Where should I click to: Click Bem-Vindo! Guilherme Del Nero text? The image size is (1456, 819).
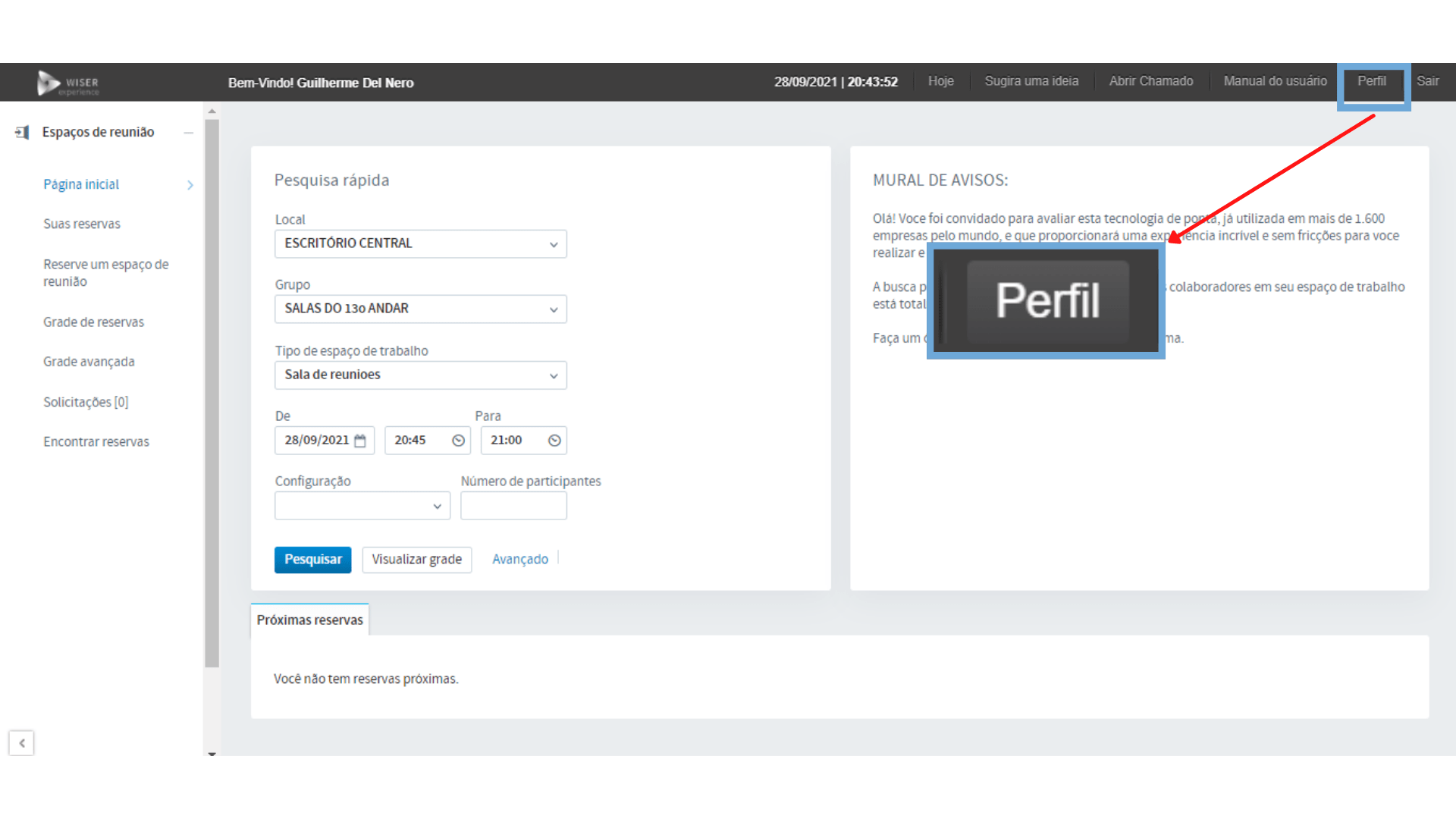321,83
